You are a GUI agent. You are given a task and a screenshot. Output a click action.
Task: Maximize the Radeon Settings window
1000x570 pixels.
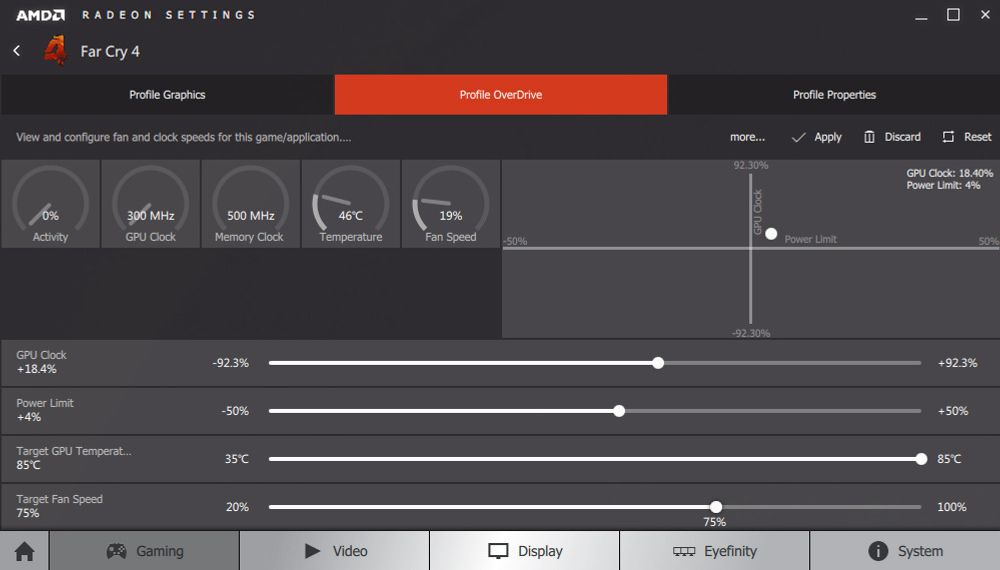[953, 15]
